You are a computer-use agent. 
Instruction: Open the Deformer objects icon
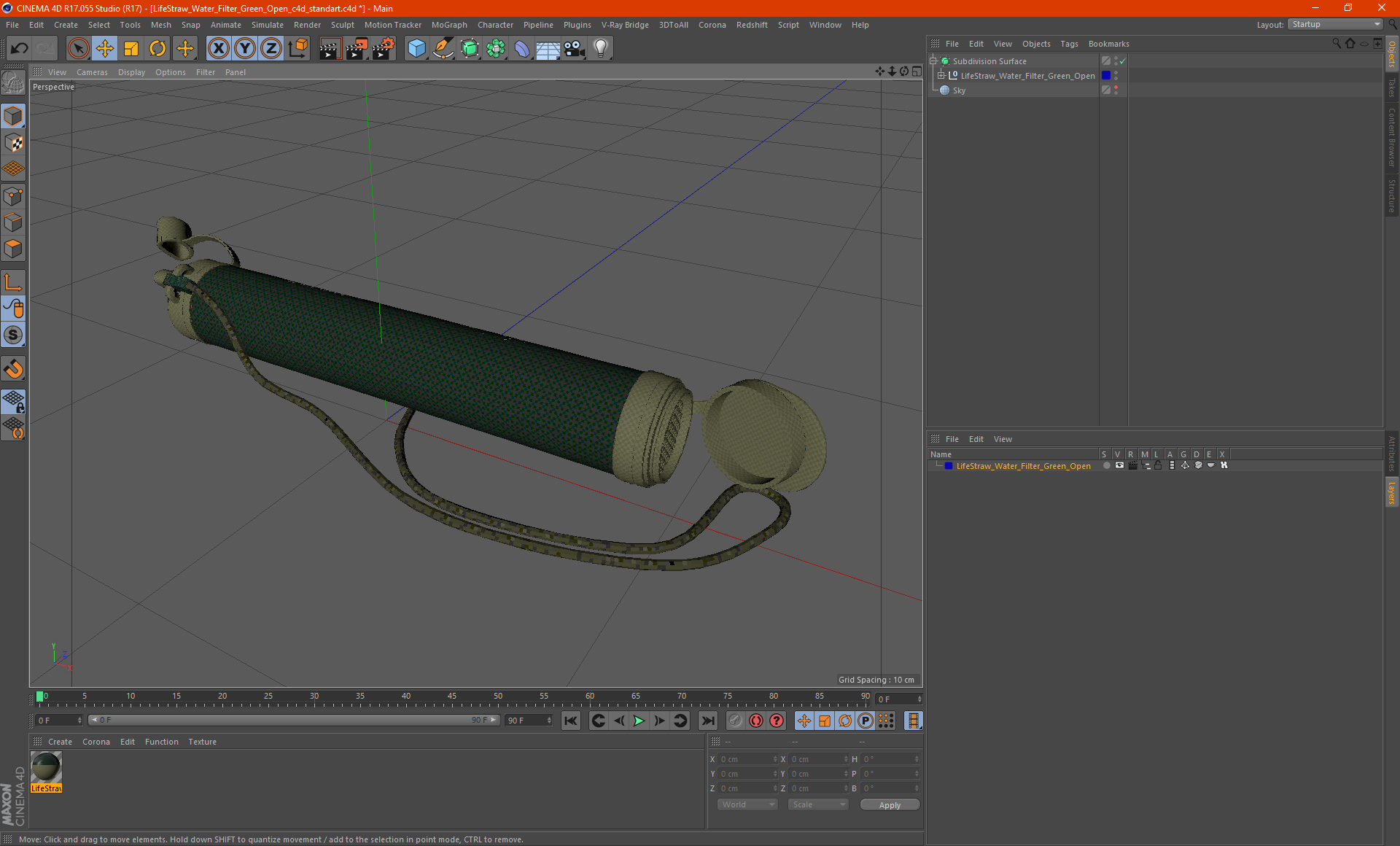click(522, 49)
